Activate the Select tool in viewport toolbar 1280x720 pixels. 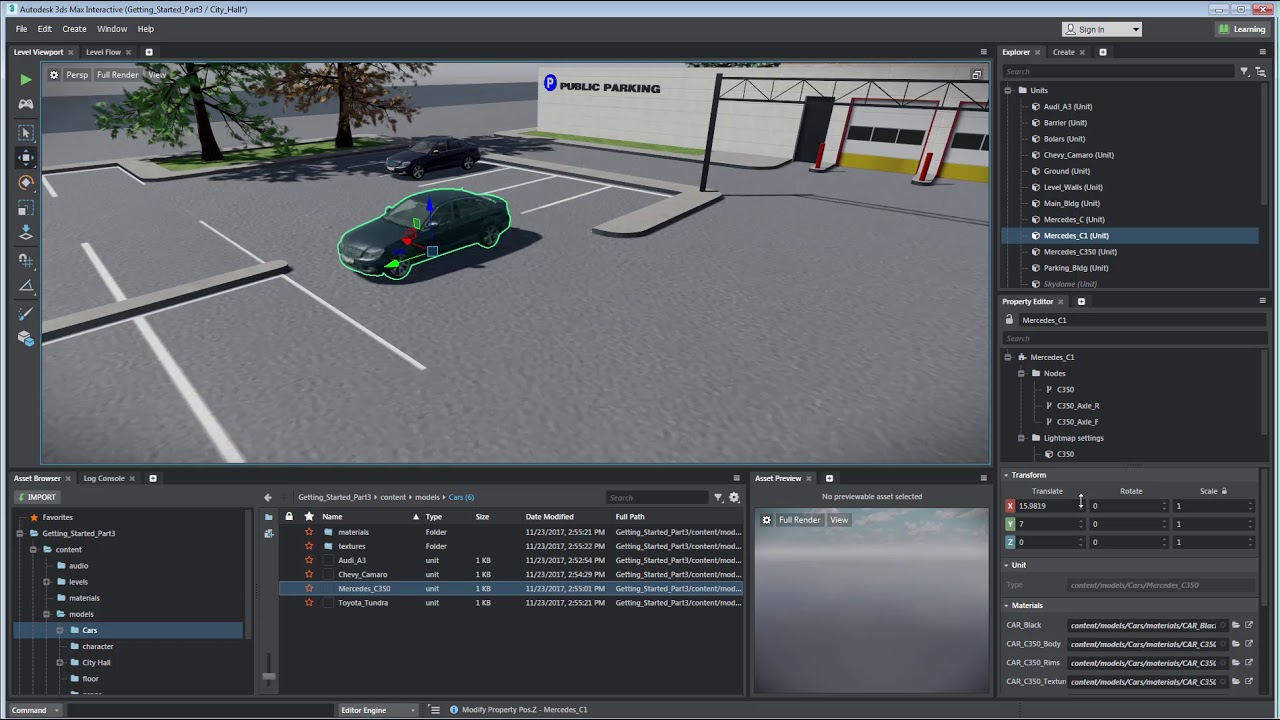click(x=26, y=132)
